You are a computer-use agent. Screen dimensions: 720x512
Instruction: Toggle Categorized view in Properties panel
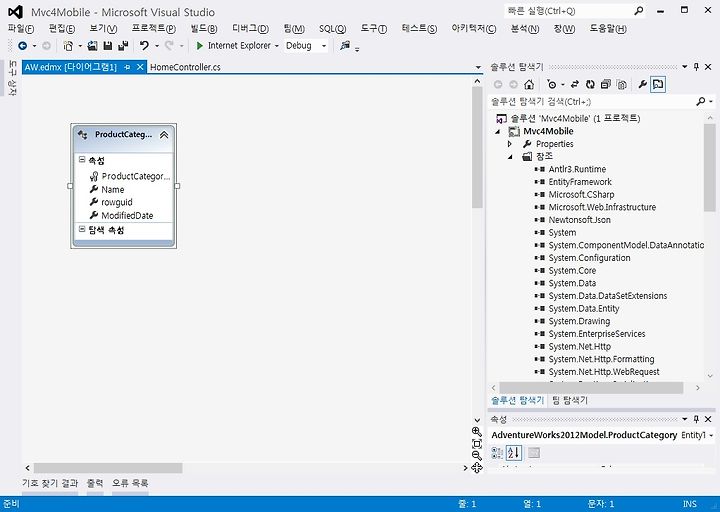(x=497, y=453)
